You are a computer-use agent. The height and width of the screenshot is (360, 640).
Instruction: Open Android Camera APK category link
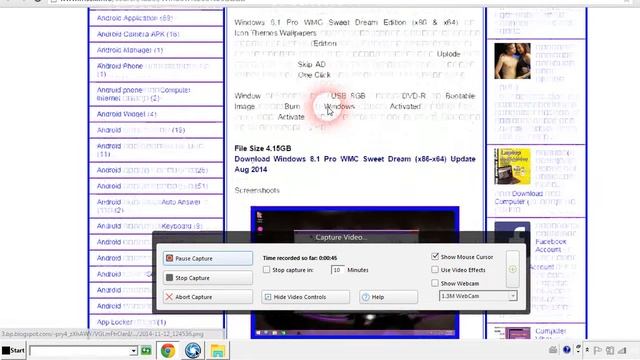[138, 34]
